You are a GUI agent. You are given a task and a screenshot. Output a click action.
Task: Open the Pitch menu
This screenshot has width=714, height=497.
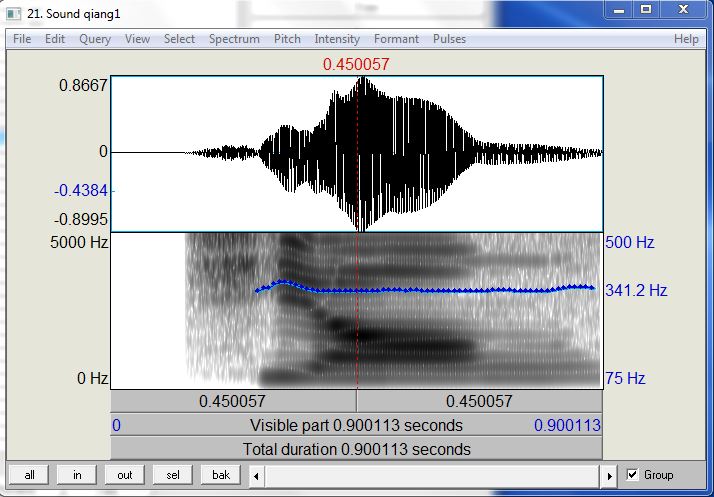coord(287,39)
